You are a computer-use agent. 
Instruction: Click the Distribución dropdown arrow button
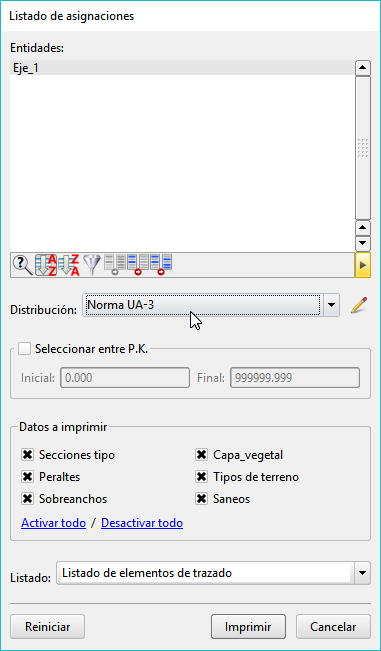coord(331,305)
